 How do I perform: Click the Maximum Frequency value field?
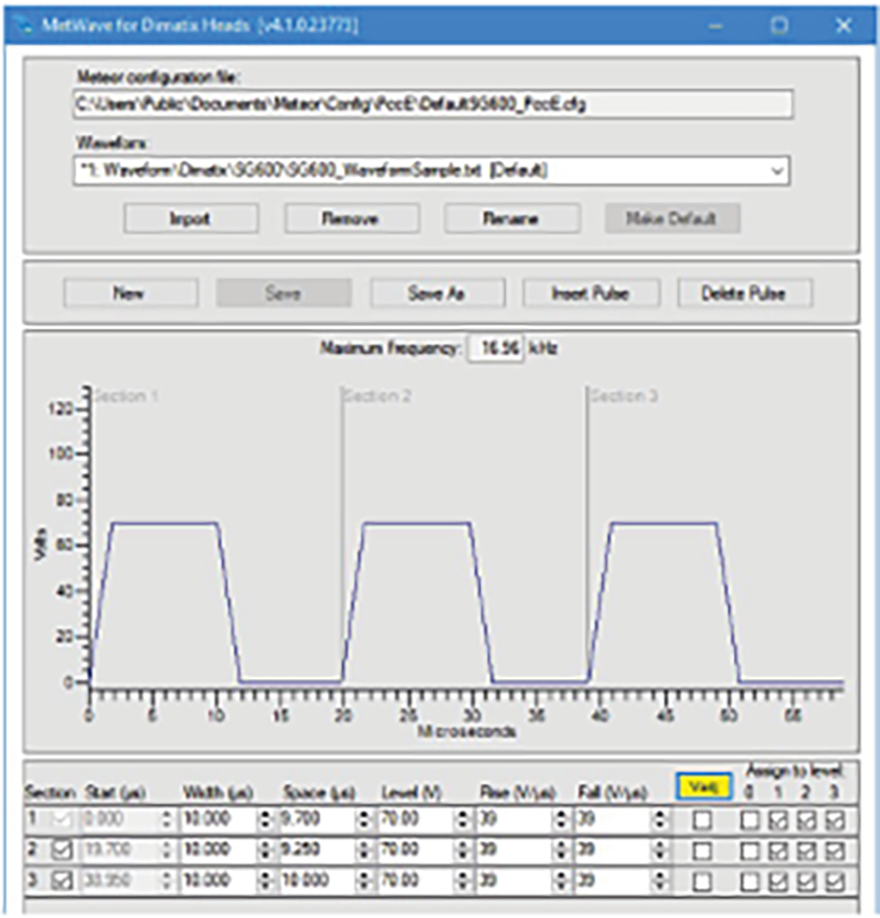click(x=497, y=348)
